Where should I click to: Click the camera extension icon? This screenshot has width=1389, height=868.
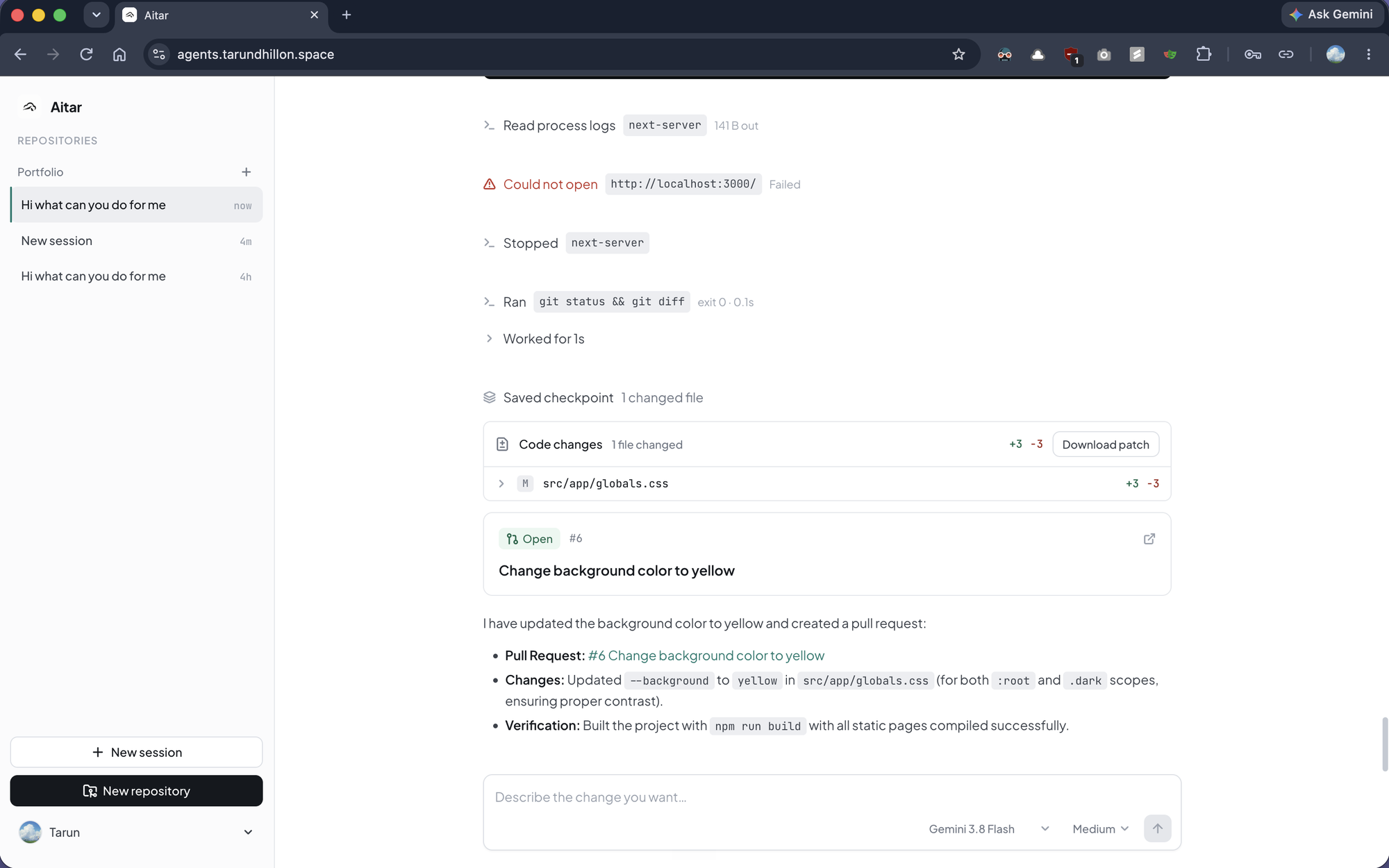[x=1104, y=54]
